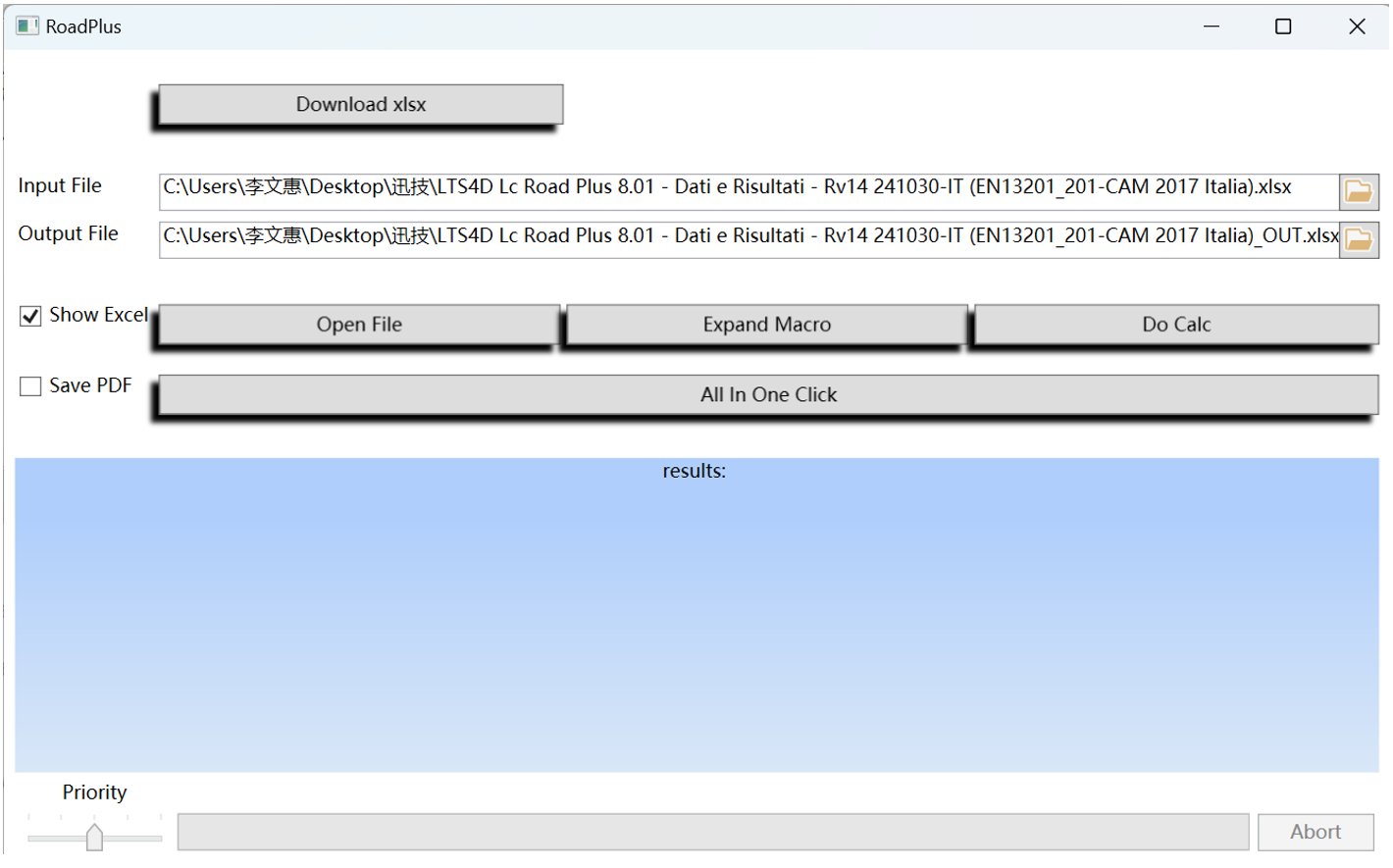Close the RoadPlus window

(1356, 26)
